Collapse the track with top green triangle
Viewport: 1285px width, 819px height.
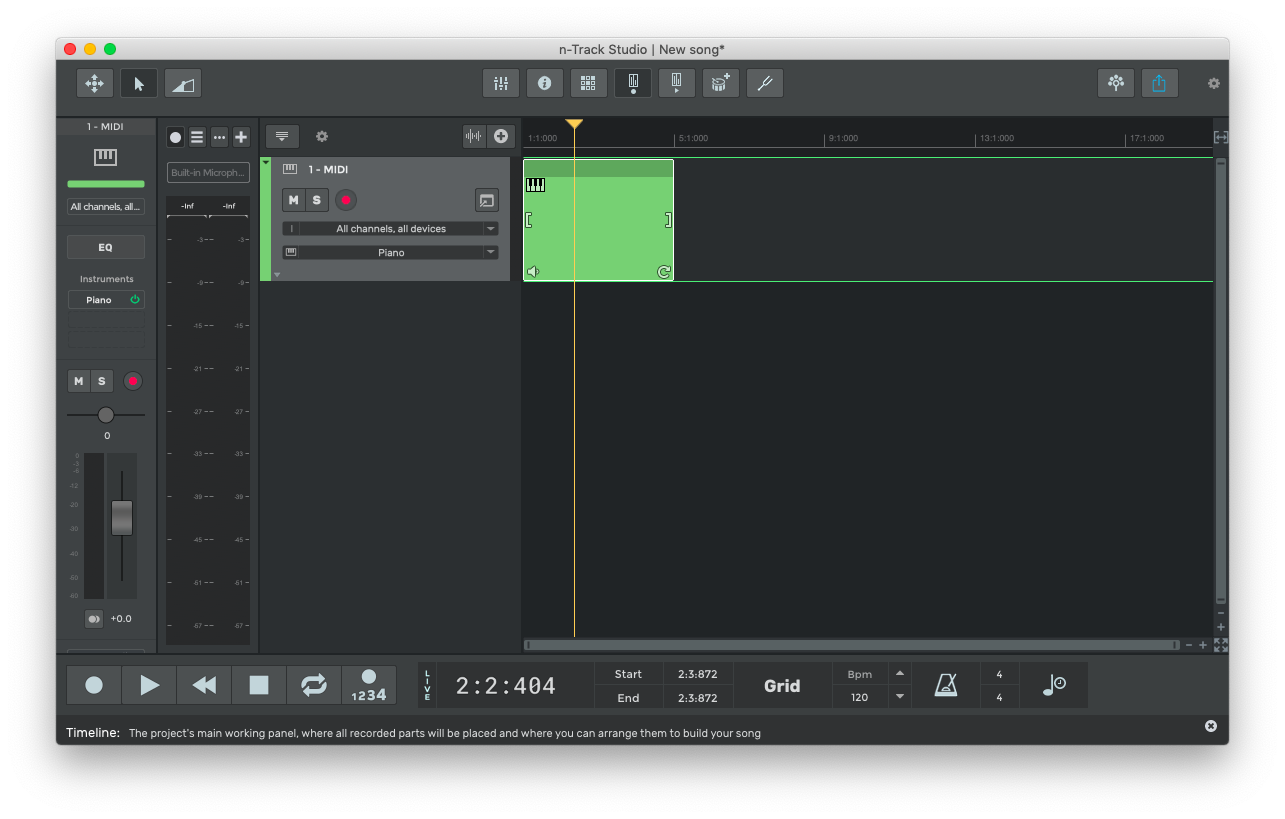(x=266, y=161)
